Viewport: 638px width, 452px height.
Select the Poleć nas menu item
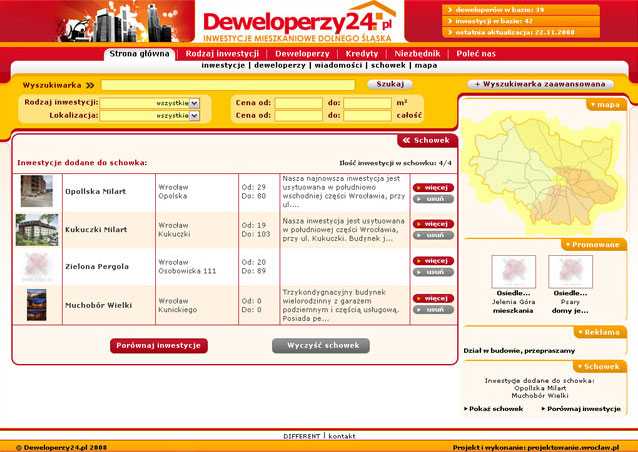476,54
